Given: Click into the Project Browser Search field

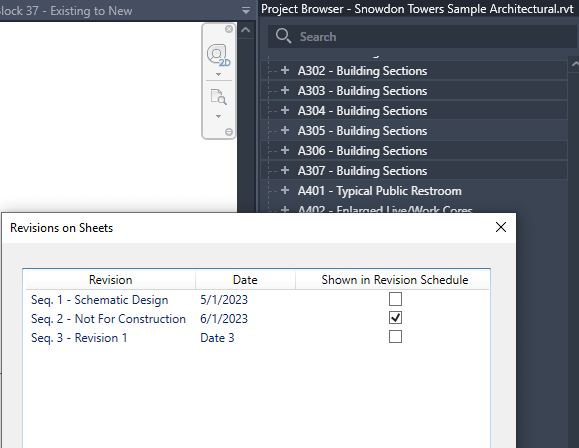Looking at the screenshot, I should pos(423,37).
